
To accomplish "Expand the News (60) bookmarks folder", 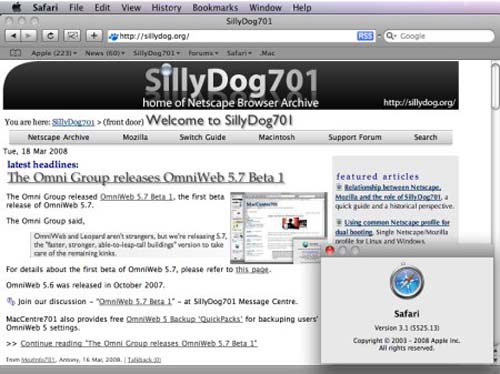I will pyautogui.click(x=105, y=53).
